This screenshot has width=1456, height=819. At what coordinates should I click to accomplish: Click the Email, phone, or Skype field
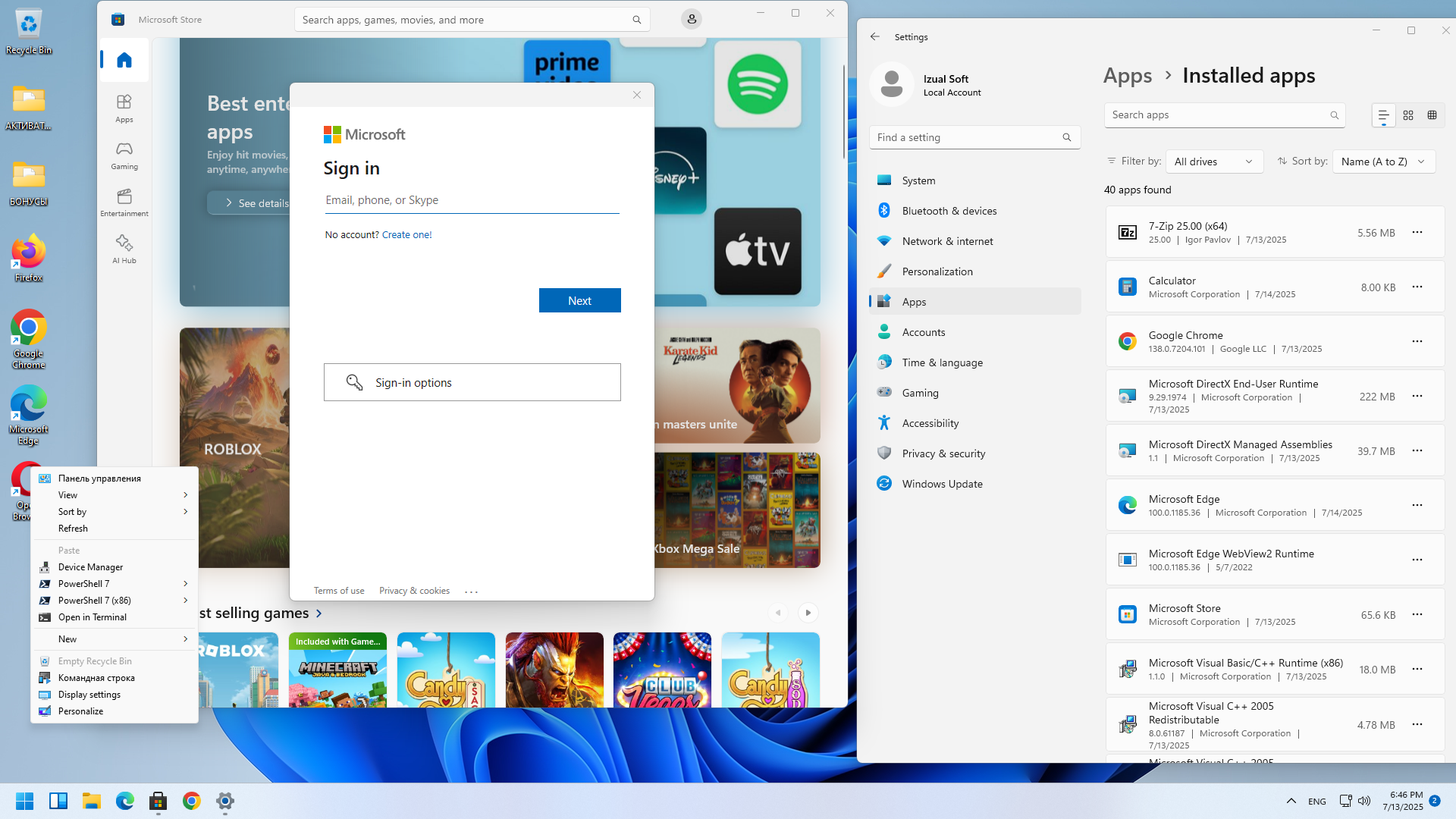pyautogui.click(x=472, y=200)
